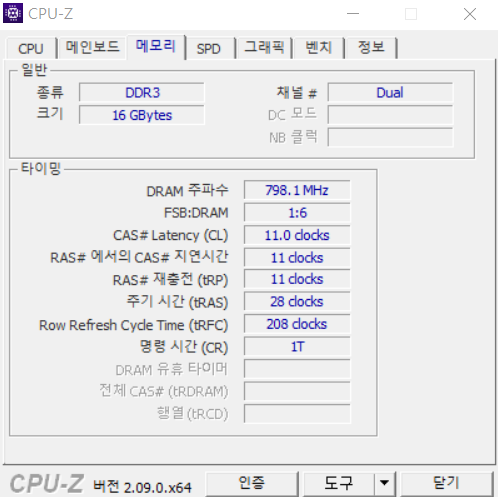Click the 주기 시간 (tRAS) label
498x497 pixels.
[x=177, y=302]
